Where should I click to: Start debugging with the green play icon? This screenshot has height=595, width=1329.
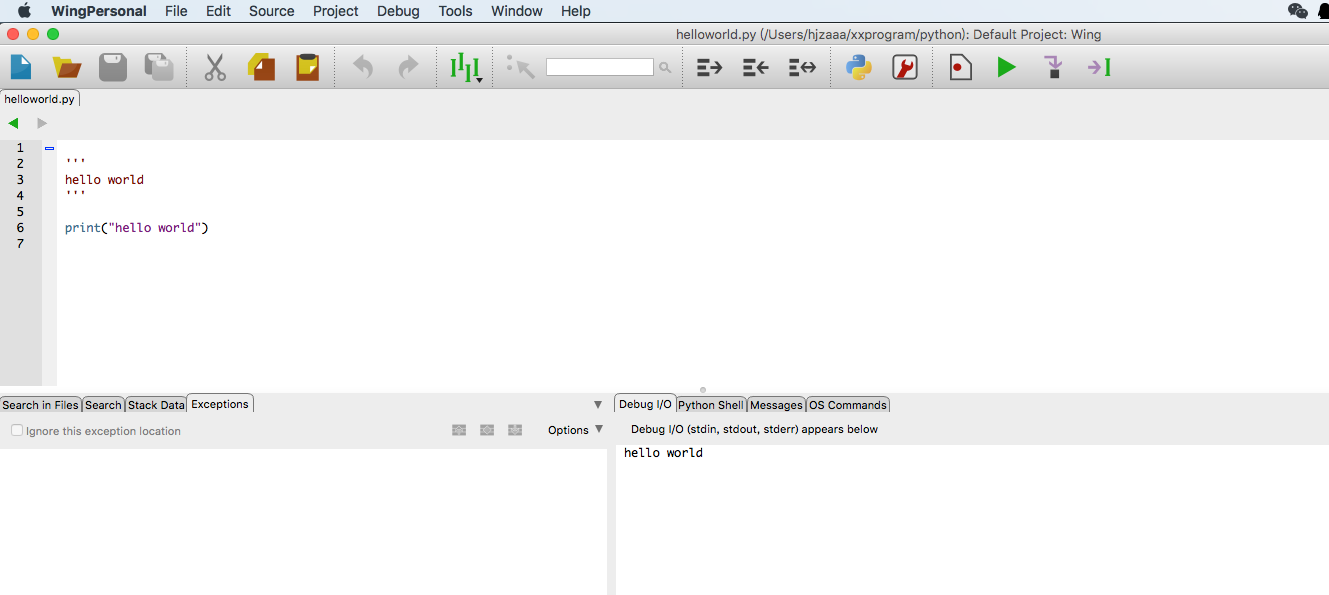(x=1006, y=67)
